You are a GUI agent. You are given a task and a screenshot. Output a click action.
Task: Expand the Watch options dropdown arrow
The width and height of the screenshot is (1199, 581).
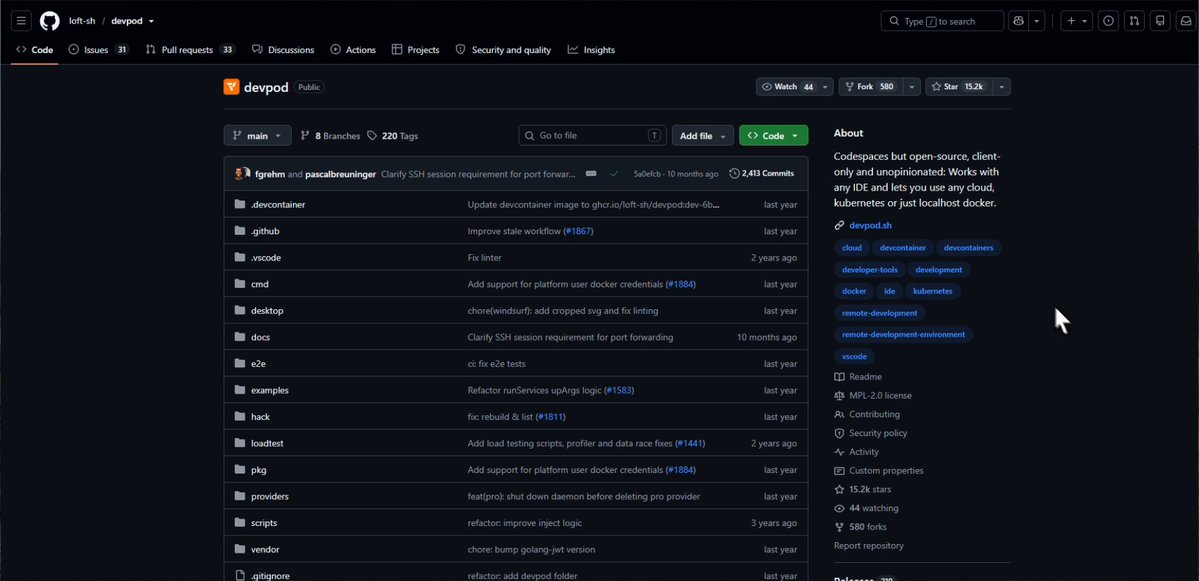click(826, 87)
